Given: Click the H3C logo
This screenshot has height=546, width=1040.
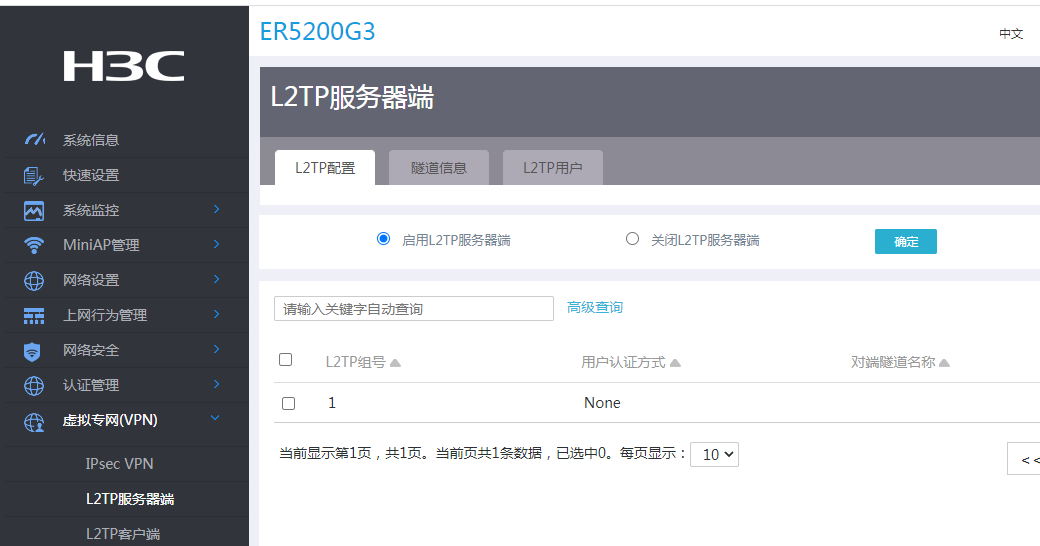Looking at the screenshot, I should 124,66.
